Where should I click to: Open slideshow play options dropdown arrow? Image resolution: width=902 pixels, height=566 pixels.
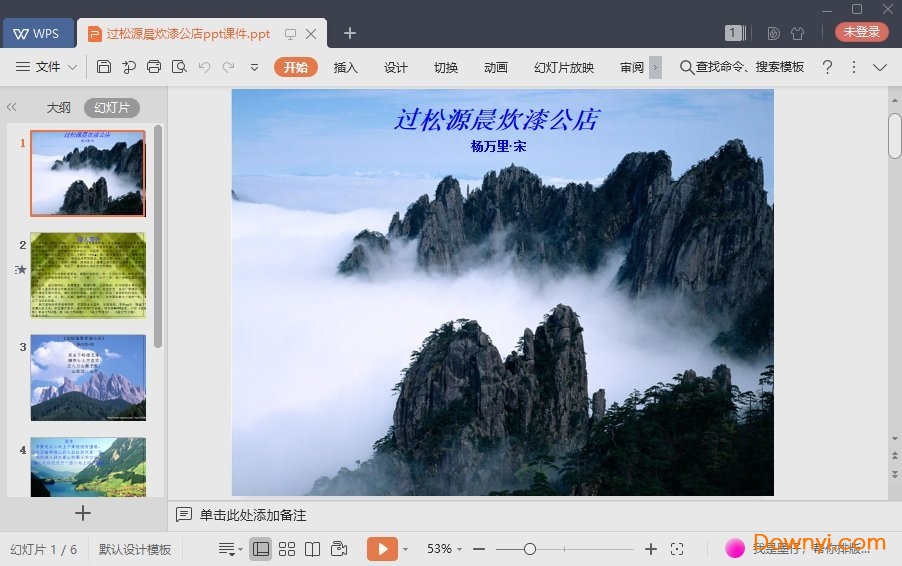click(x=406, y=549)
